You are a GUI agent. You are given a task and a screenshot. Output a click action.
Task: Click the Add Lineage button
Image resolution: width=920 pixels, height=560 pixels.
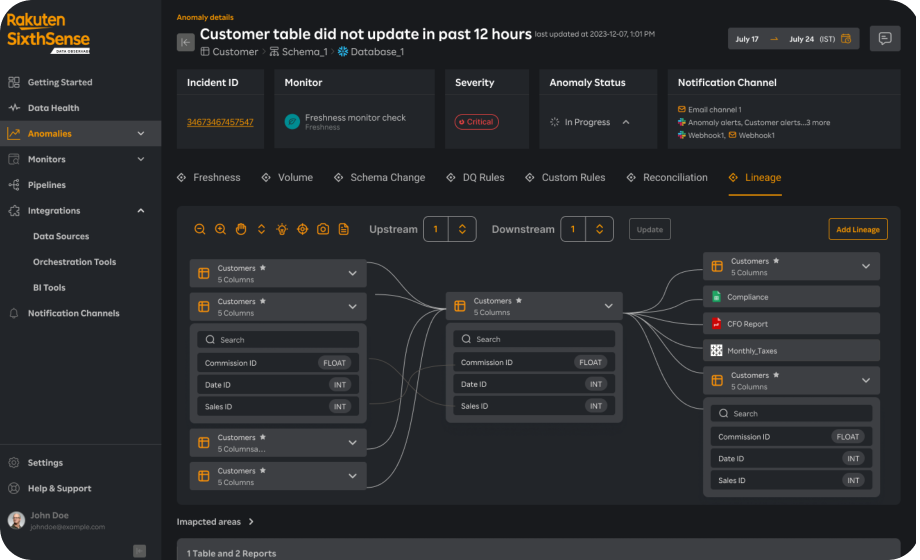pyautogui.click(x=858, y=230)
